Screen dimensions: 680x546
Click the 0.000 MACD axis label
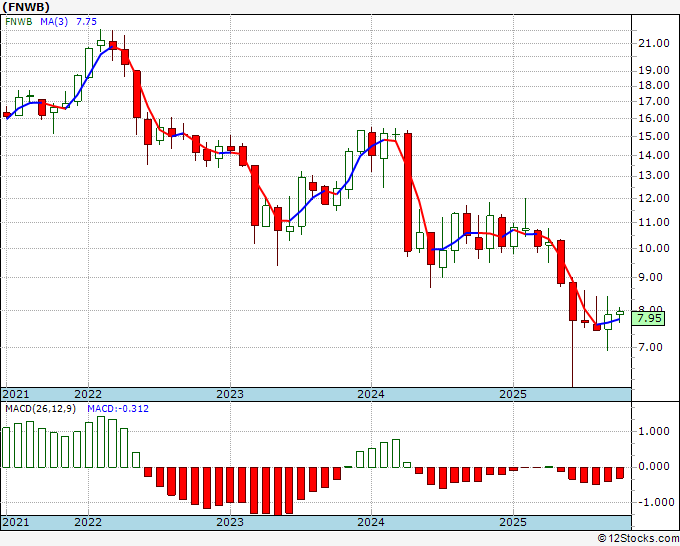(x=654, y=467)
